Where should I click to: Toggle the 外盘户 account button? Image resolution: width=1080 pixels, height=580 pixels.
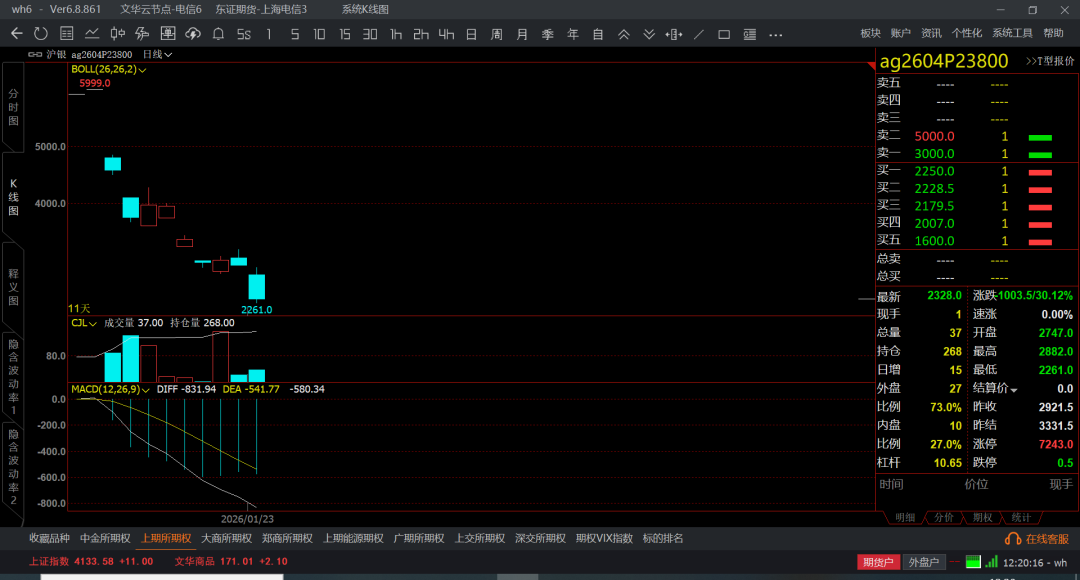point(924,562)
